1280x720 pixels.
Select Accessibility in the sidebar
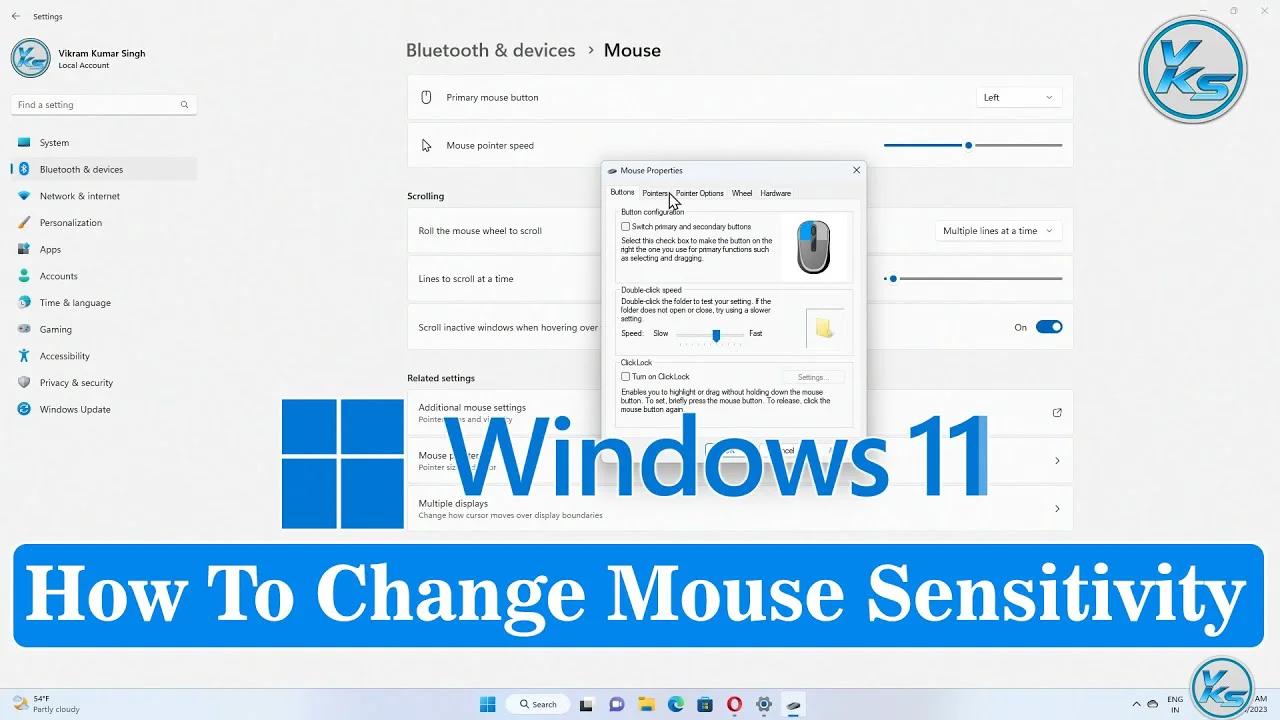click(x=64, y=356)
